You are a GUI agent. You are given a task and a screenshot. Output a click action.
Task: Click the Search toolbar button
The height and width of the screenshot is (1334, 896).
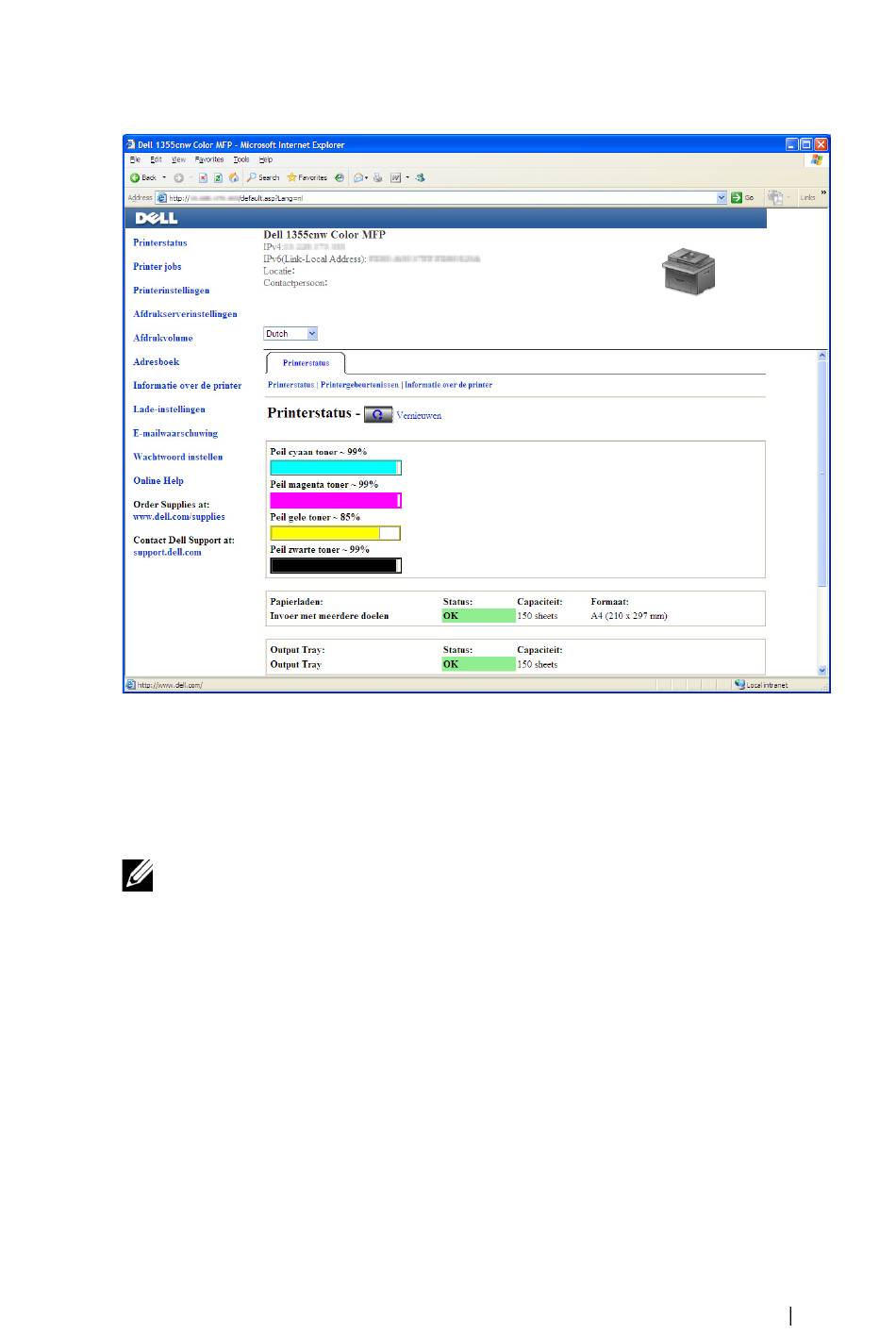[x=263, y=177]
